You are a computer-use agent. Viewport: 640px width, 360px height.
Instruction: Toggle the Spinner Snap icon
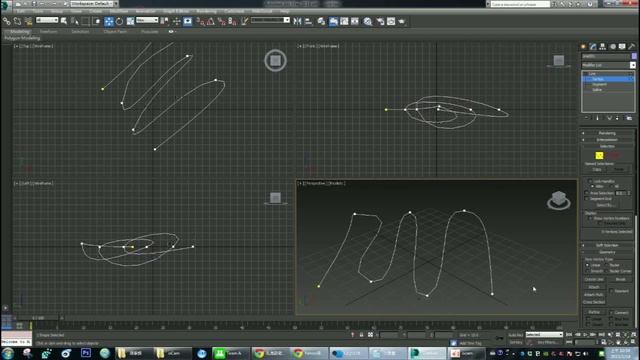232,21
